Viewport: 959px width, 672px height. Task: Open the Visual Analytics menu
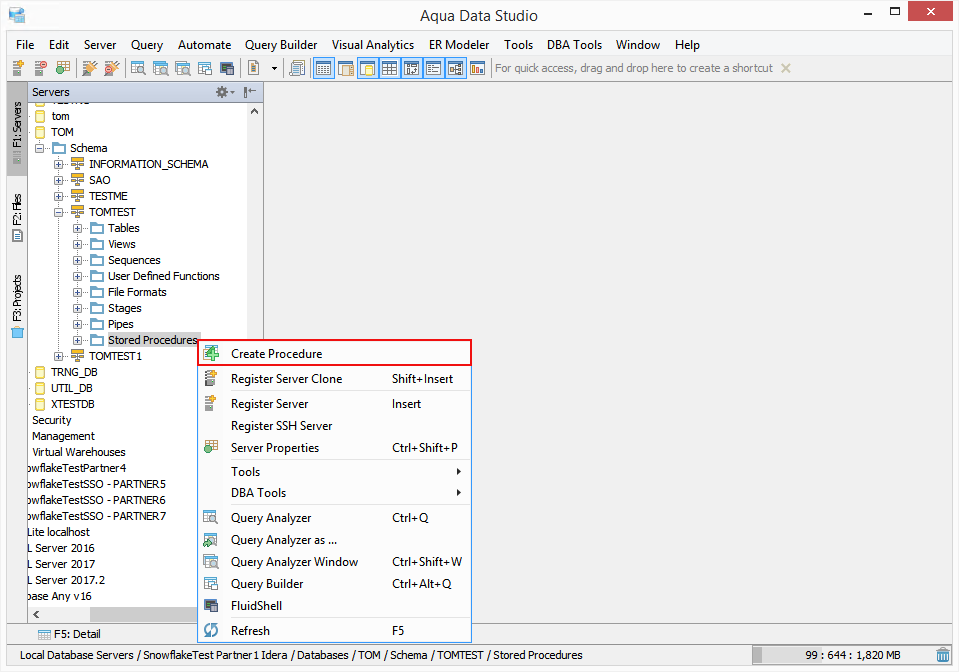[x=372, y=45]
